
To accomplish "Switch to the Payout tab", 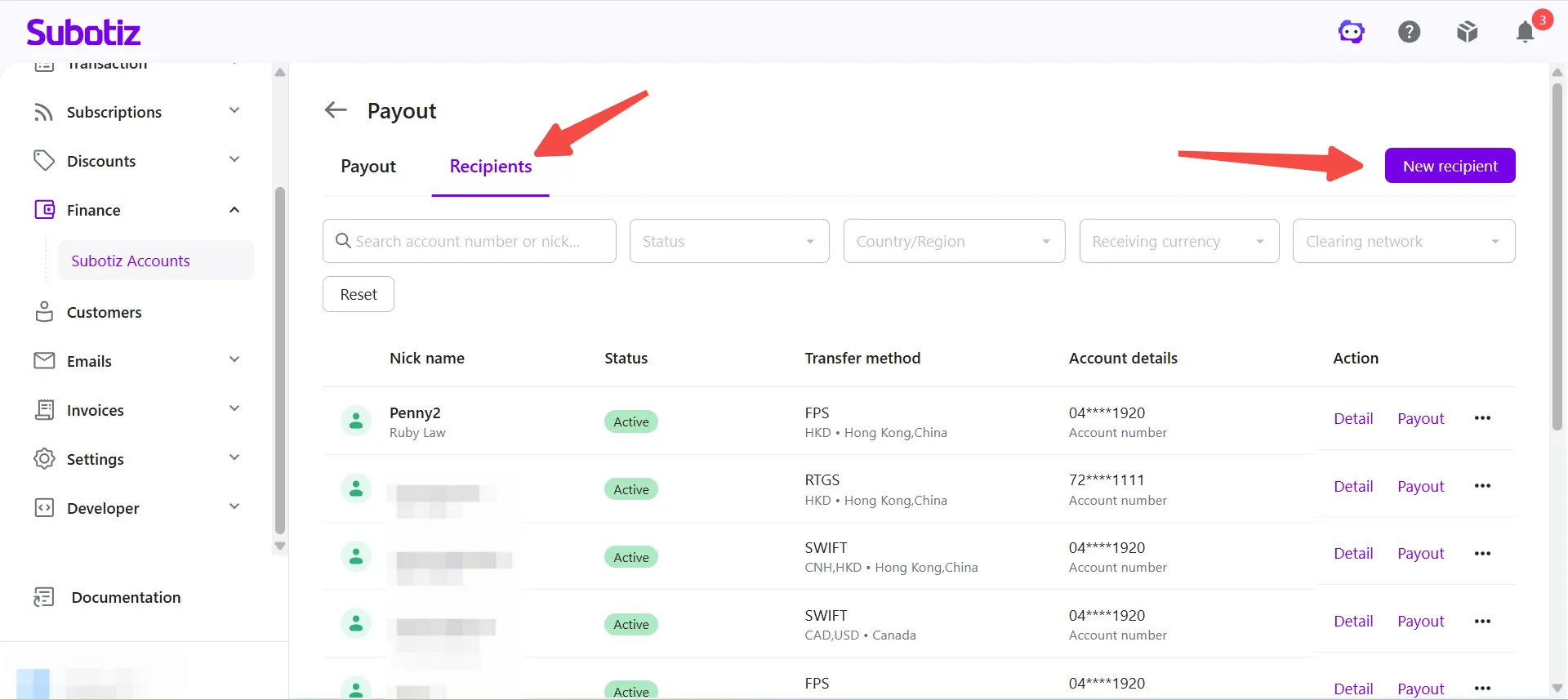I will 368,167.
